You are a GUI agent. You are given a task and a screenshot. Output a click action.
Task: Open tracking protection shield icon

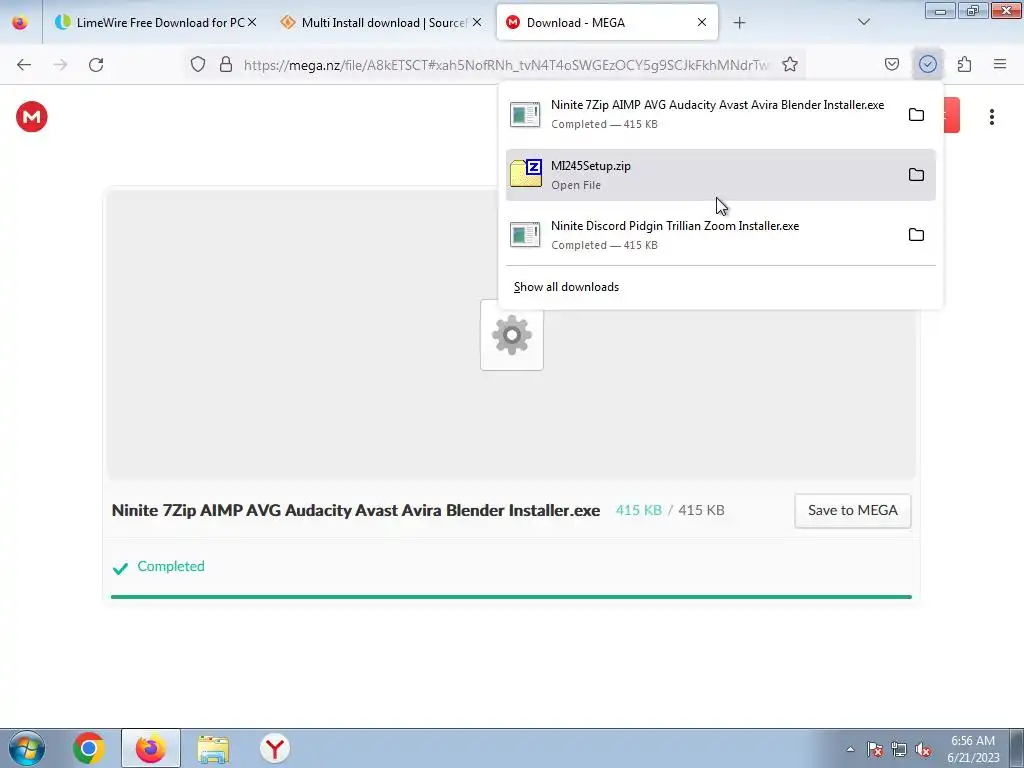click(198, 64)
